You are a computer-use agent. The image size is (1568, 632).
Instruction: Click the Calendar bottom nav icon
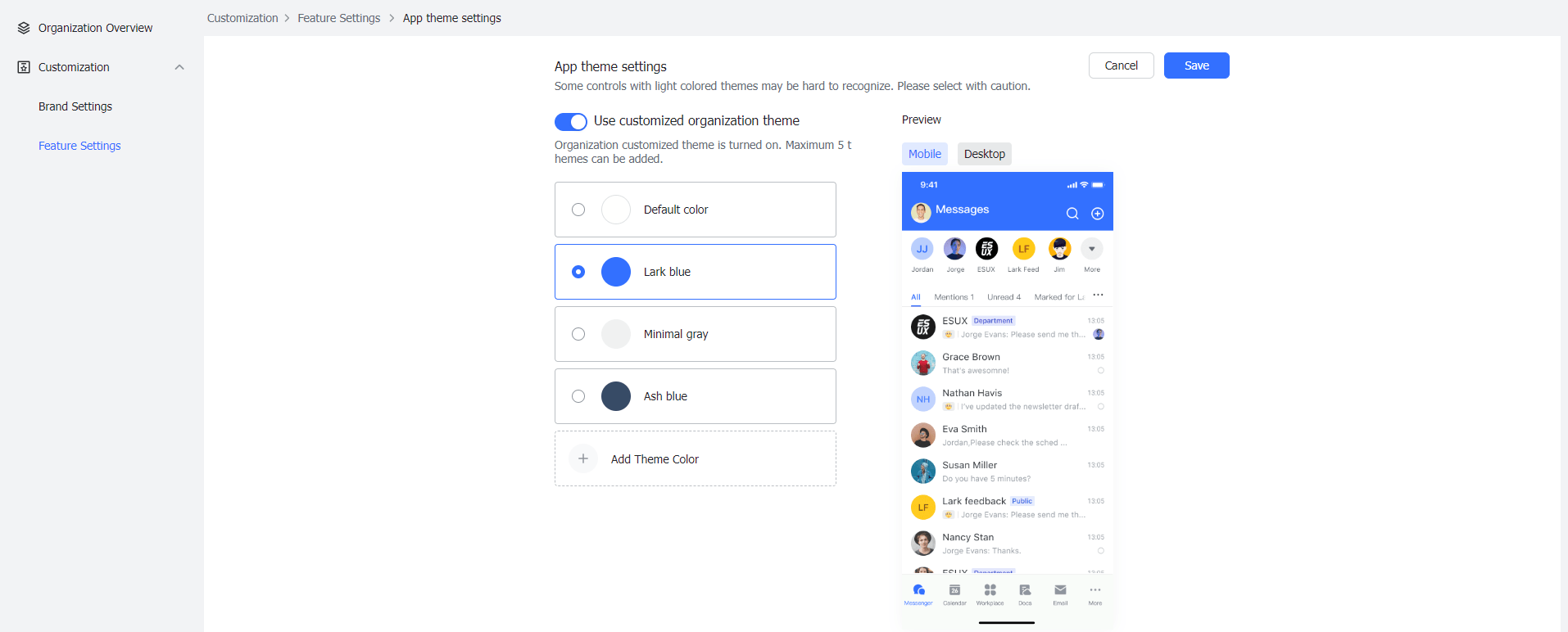tap(954, 590)
